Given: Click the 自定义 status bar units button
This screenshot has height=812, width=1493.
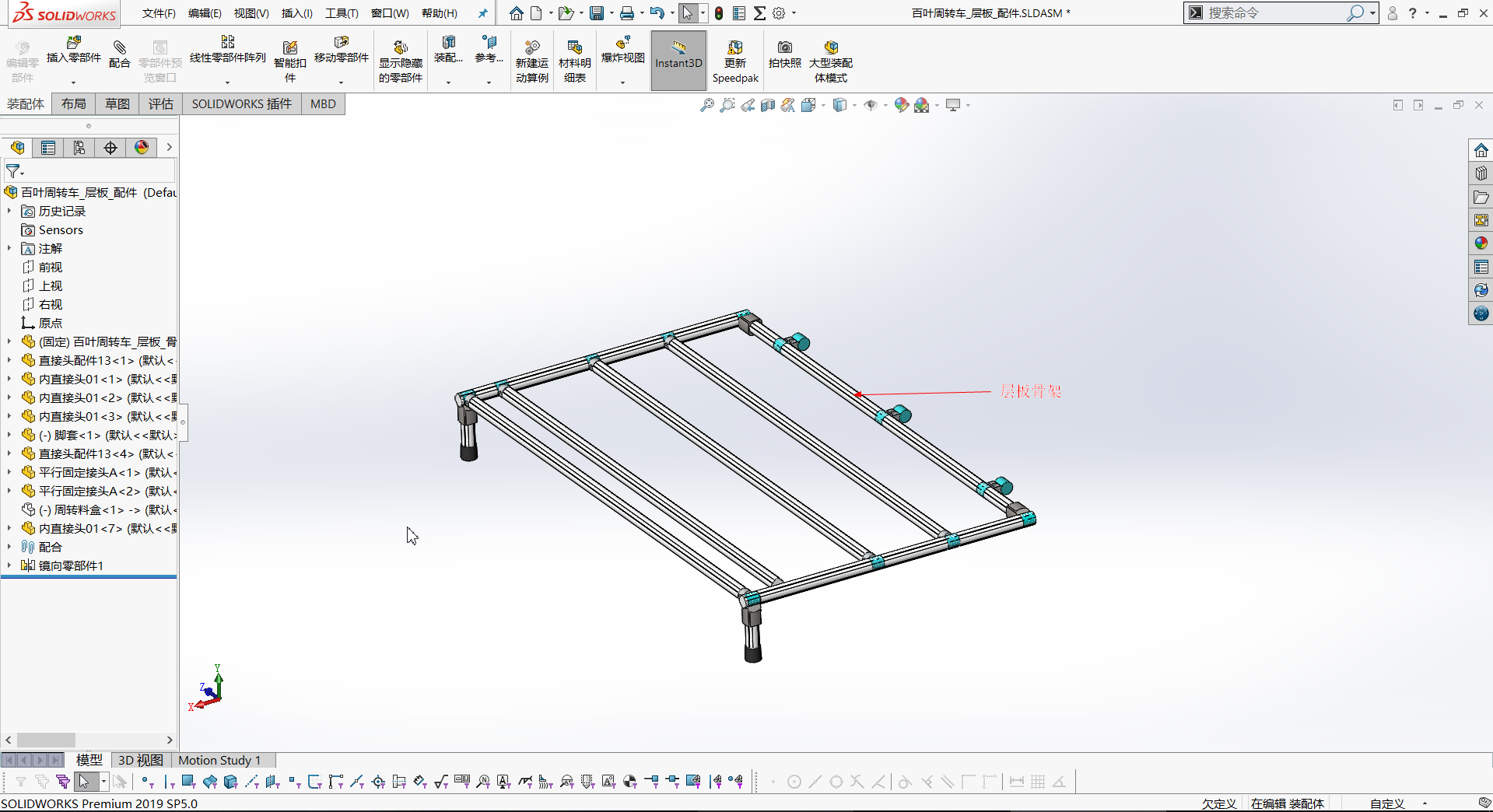Looking at the screenshot, I should point(1387,803).
